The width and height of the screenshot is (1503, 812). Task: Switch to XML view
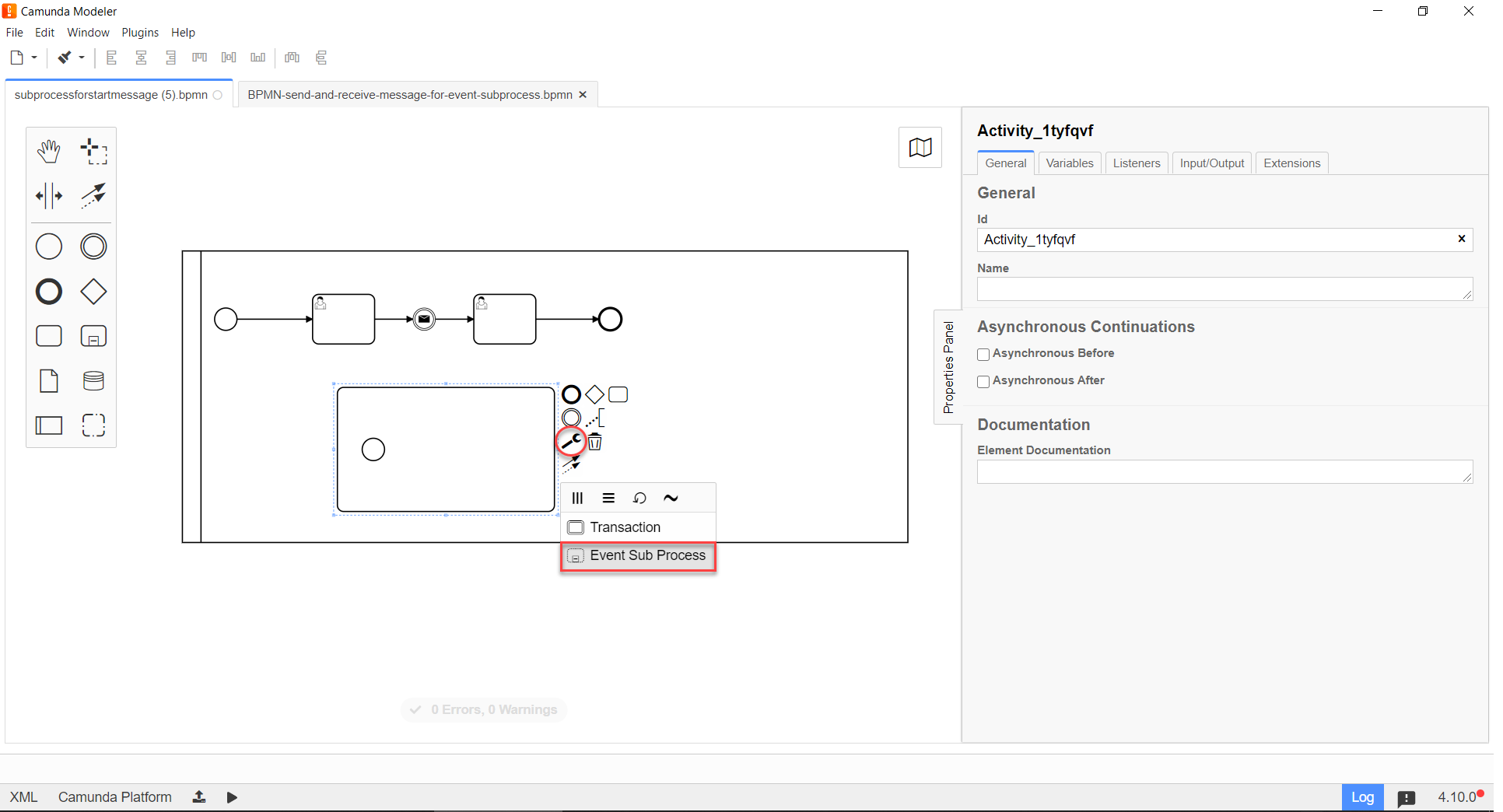click(x=23, y=797)
